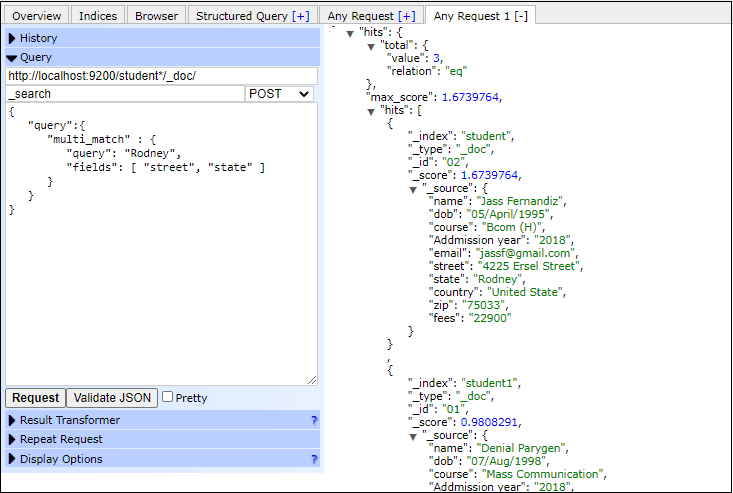Viewport: 733px width, 493px height.
Task: Click the "value": 3 entry
Action: click(414, 58)
